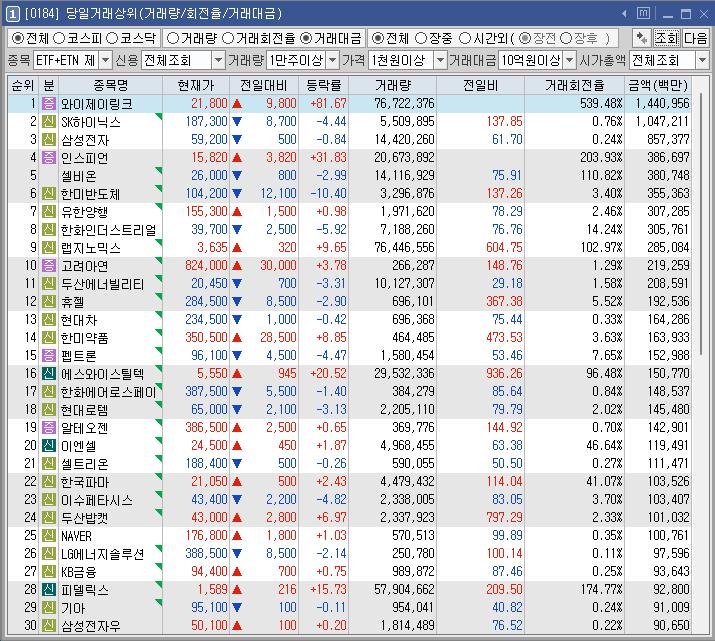715x641 pixels.
Task: Open the 한미반도체 stock name
Action: pyautogui.click(x=90, y=194)
